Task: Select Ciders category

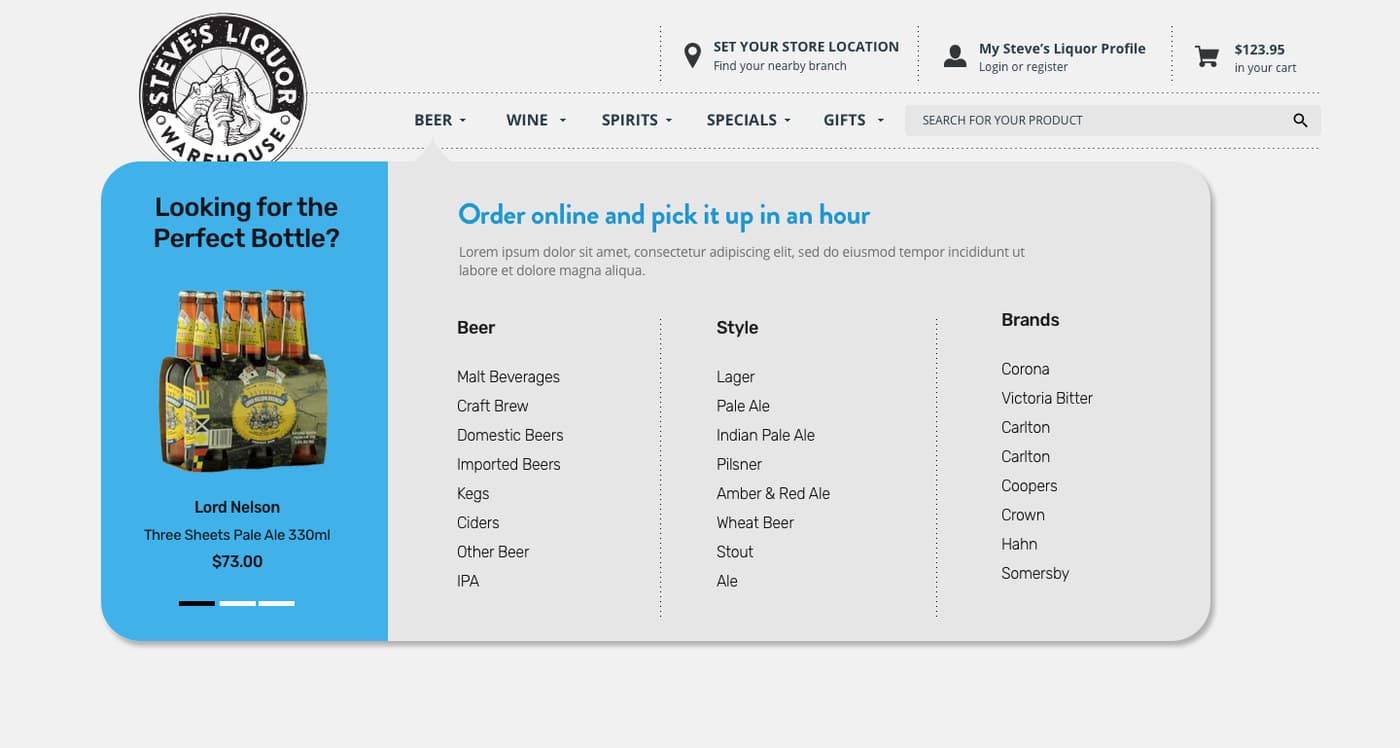Action: click(x=478, y=523)
